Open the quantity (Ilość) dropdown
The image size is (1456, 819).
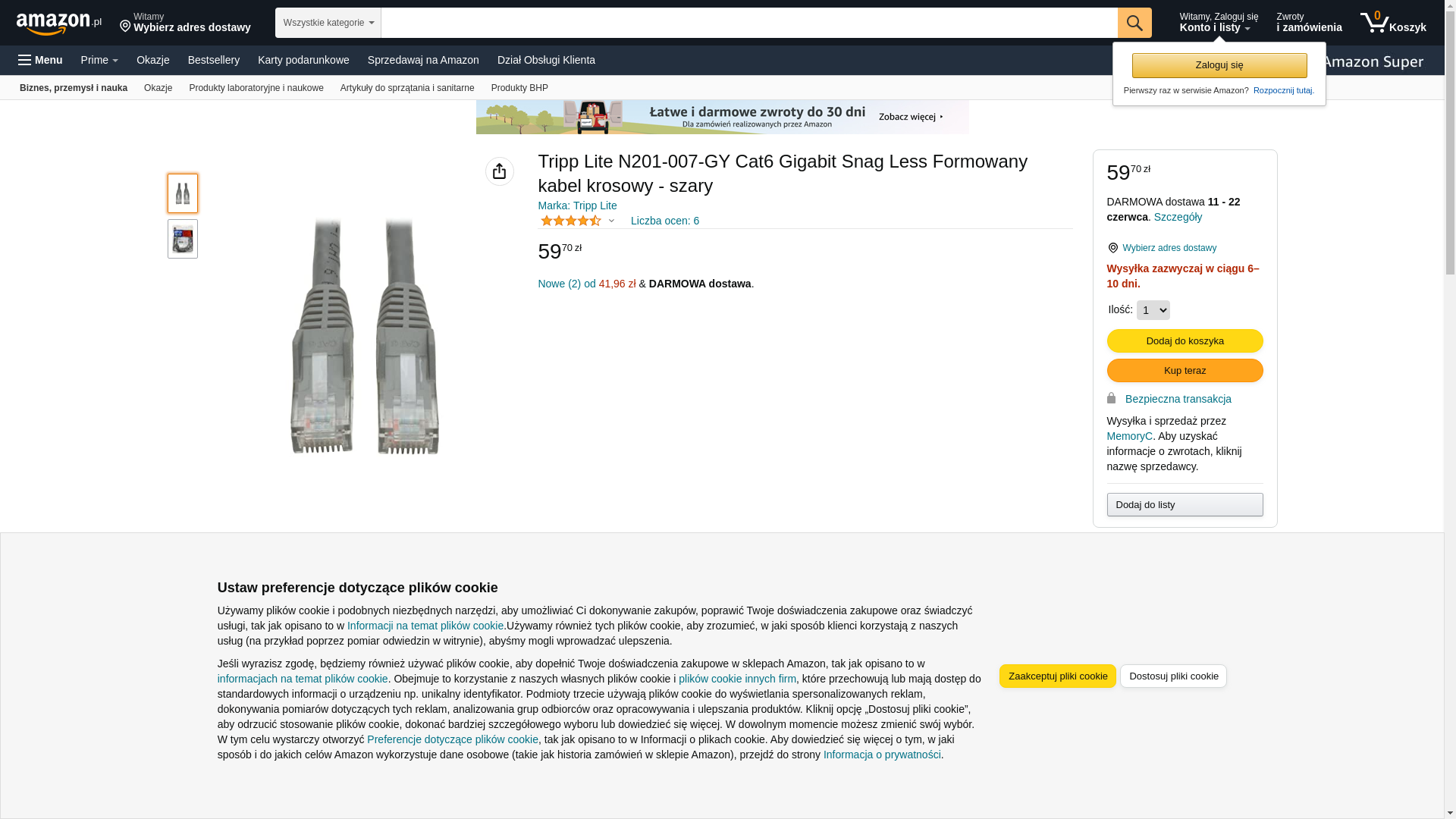pos(1153,310)
